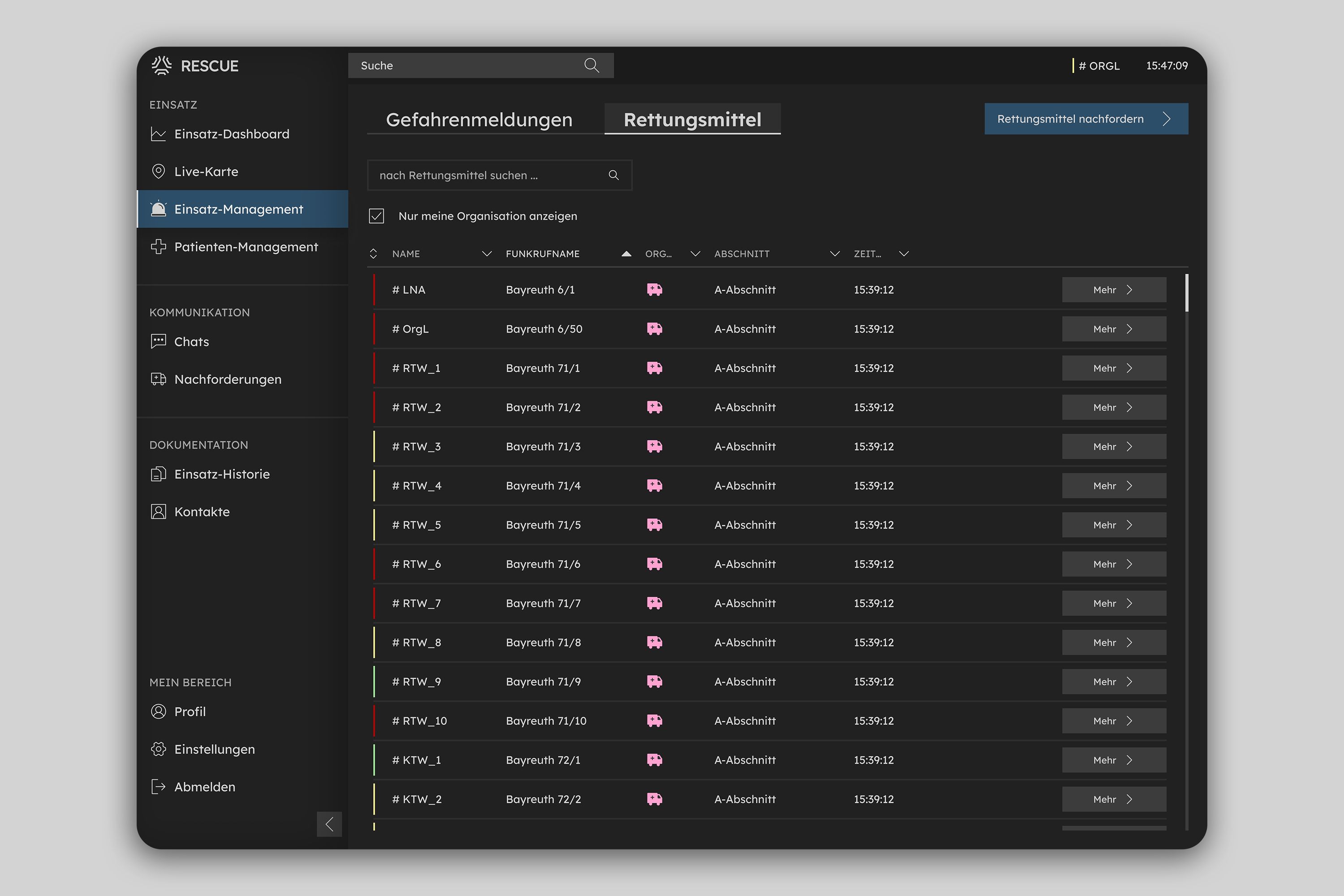Expand the NAME column dropdown arrow

[486, 254]
